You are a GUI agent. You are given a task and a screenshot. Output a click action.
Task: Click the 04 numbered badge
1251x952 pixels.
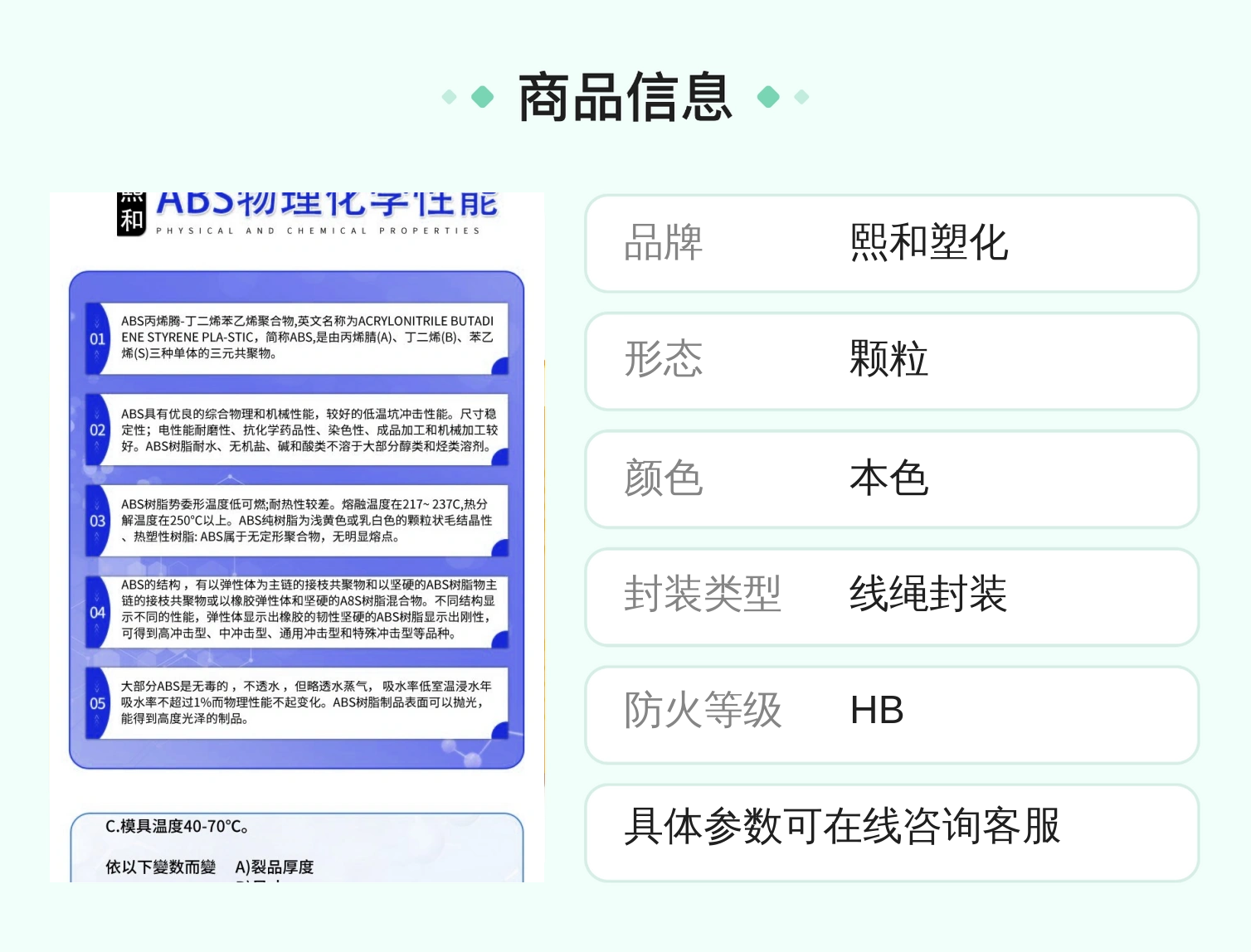click(98, 612)
